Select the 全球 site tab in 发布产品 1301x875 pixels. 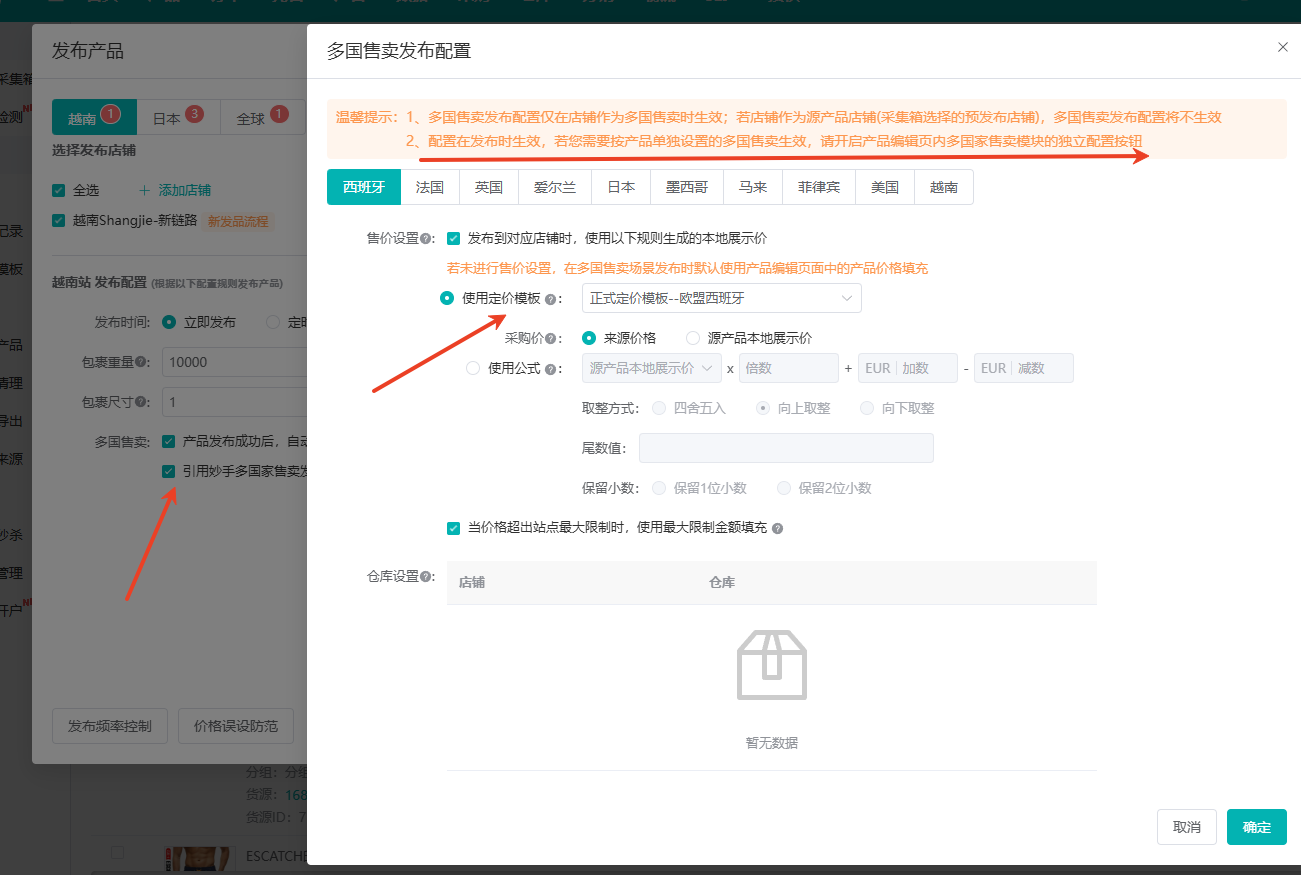pyautogui.click(x=262, y=117)
